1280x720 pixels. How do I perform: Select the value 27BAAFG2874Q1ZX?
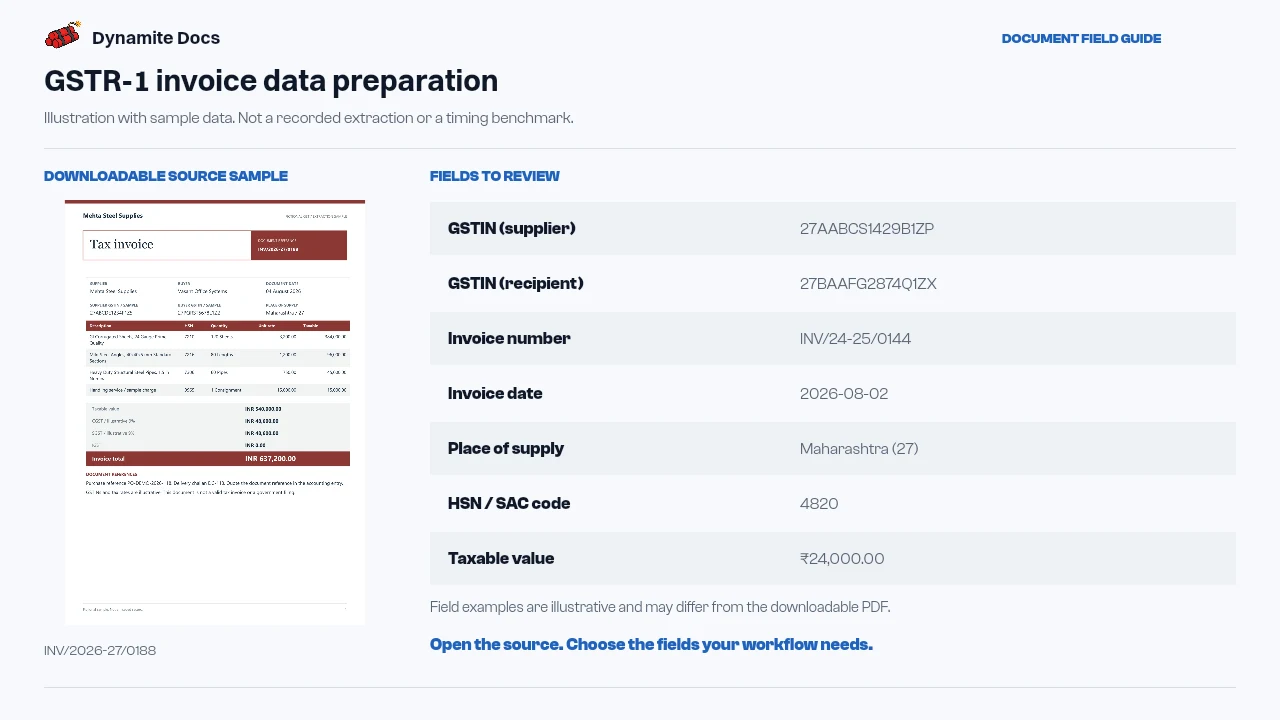click(868, 284)
